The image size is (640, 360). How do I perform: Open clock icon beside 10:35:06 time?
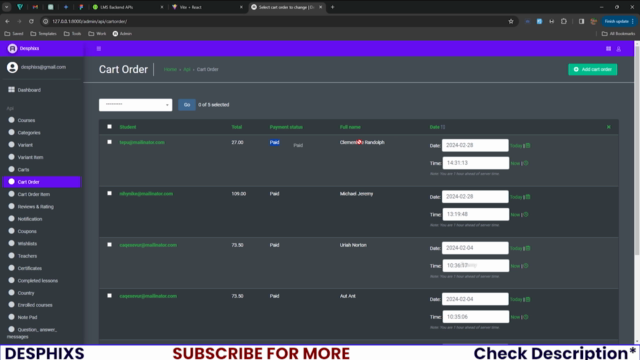tap(526, 317)
